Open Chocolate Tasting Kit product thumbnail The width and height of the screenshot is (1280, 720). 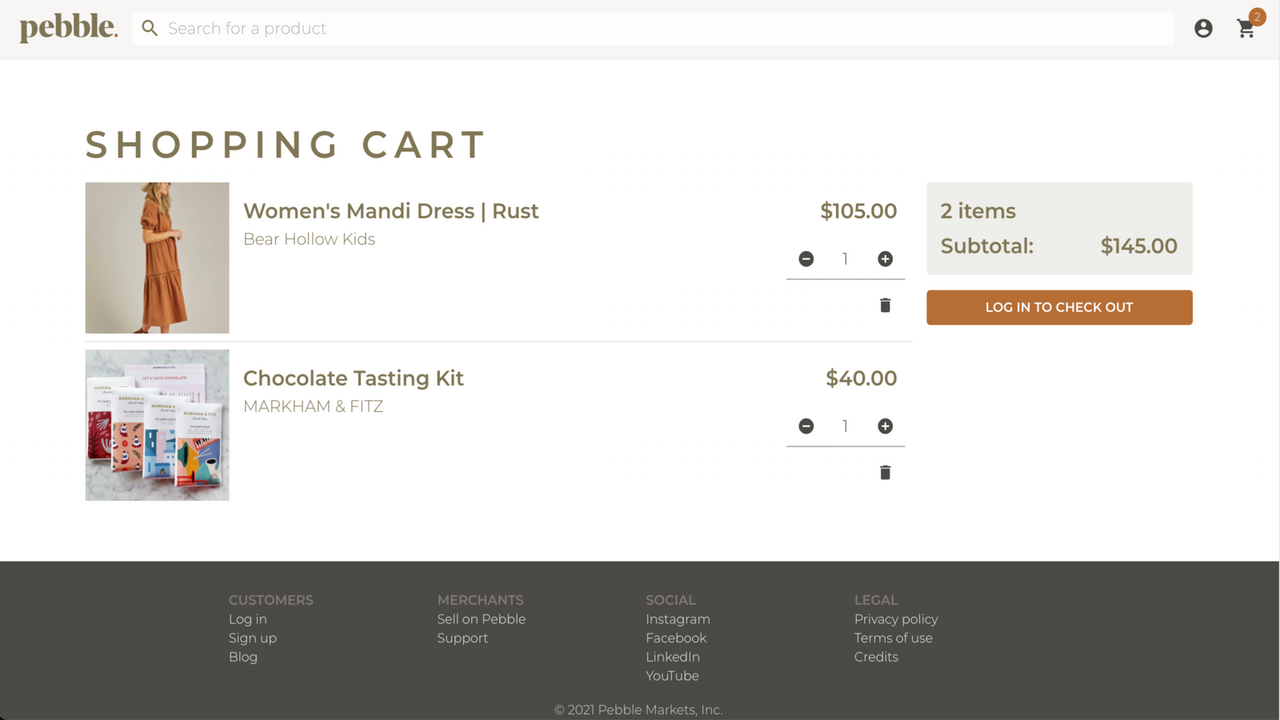[x=157, y=425]
